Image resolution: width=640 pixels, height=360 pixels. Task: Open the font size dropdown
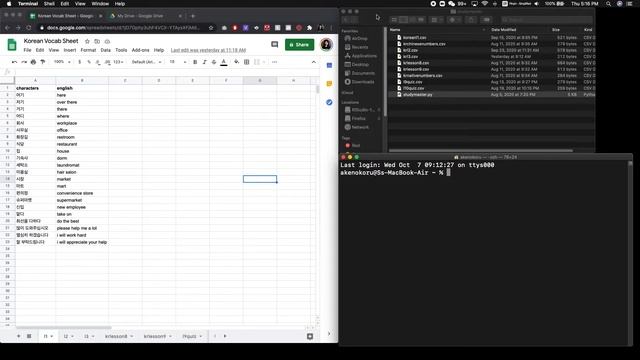point(178,62)
